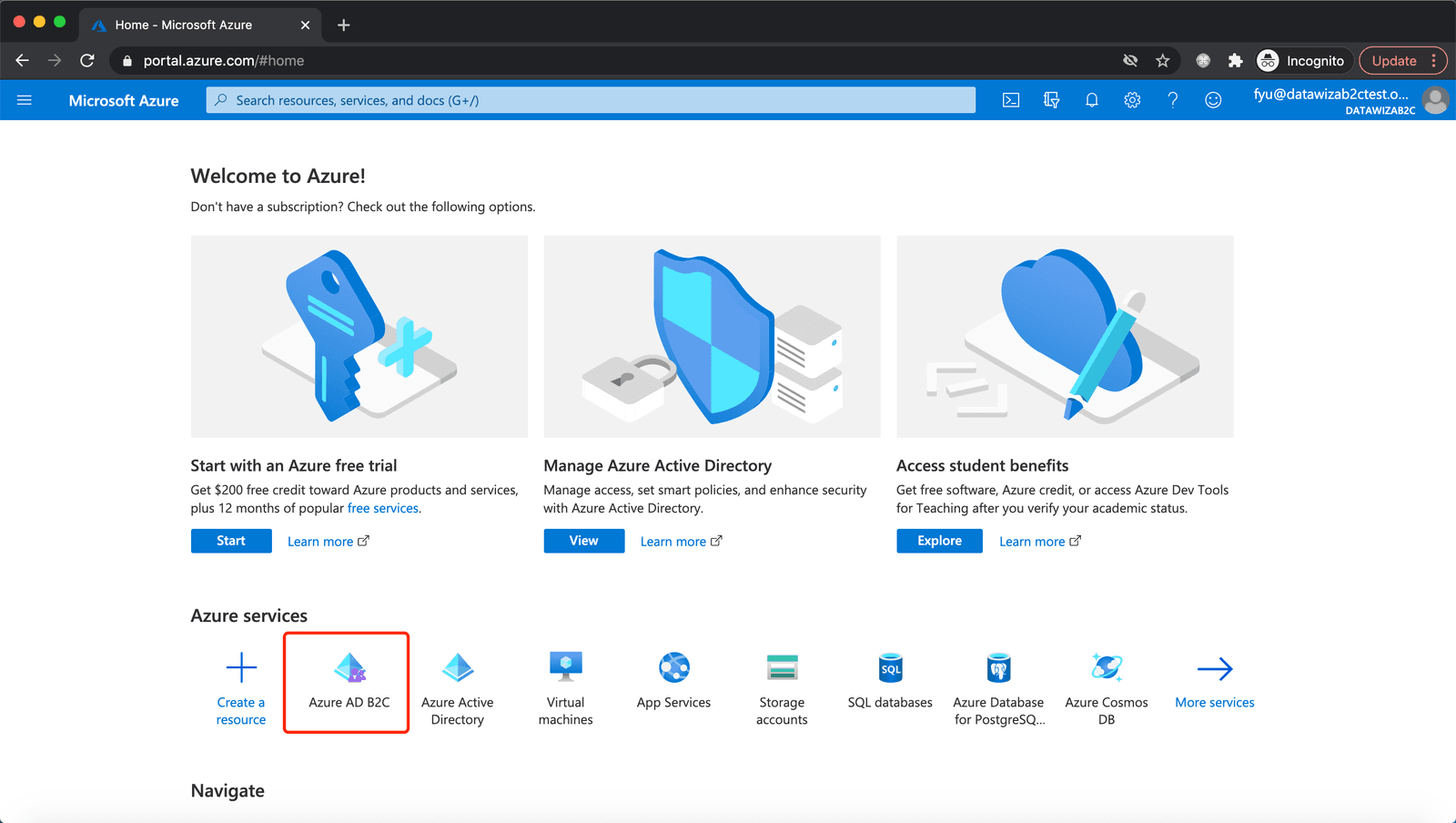Click Explore student benefits button
Screen dimensions: 1456x823
(x=939, y=541)
